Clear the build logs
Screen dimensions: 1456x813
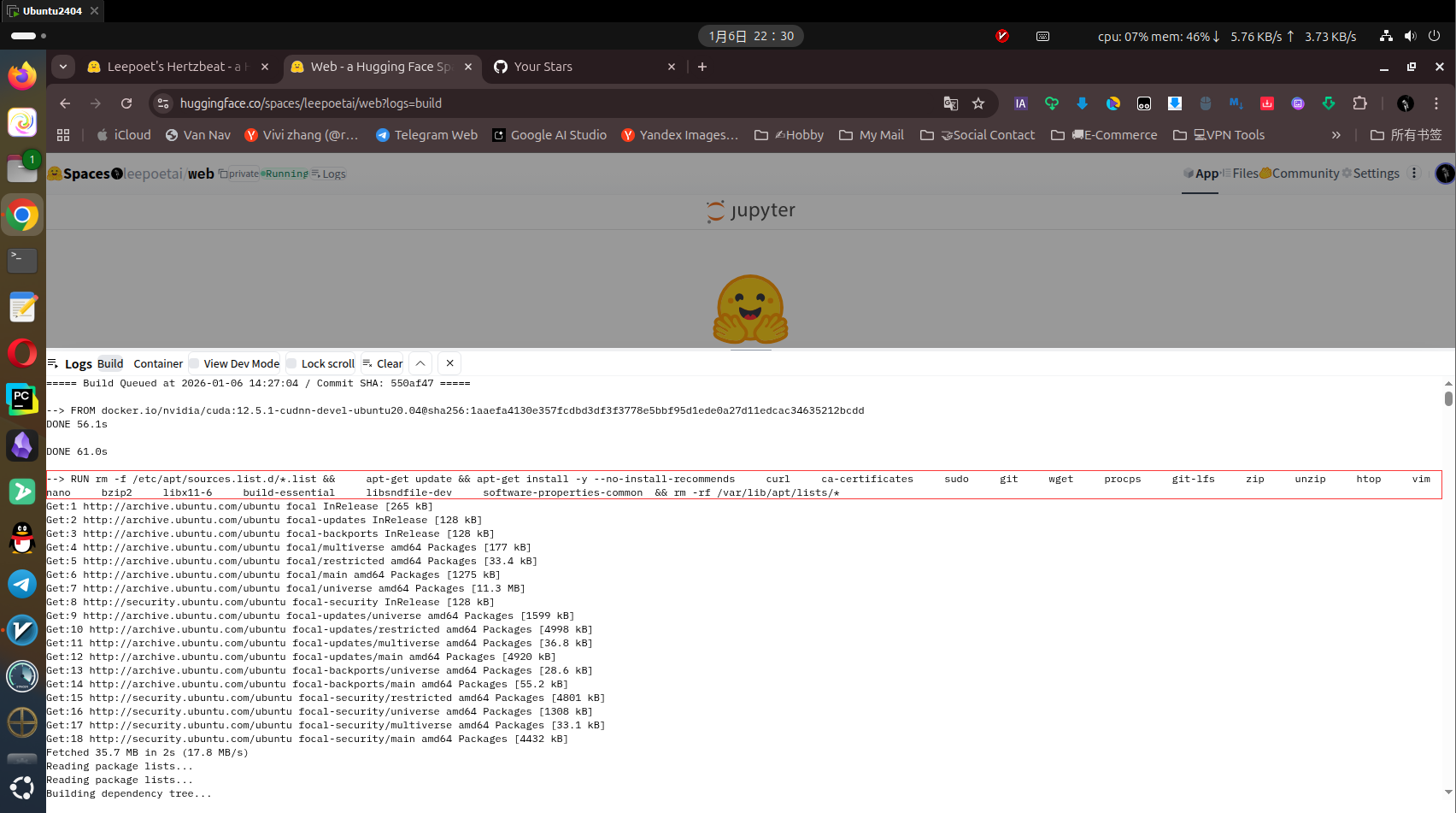pyautogui.click(x=383, y=363)
